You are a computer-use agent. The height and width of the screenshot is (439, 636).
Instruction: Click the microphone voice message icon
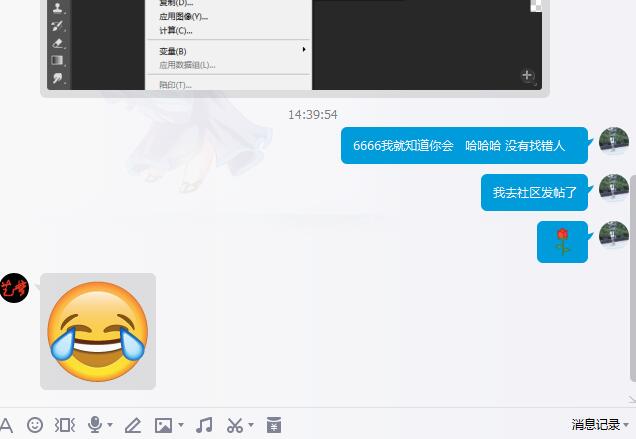pyautogui.click(x=95, y=425)
